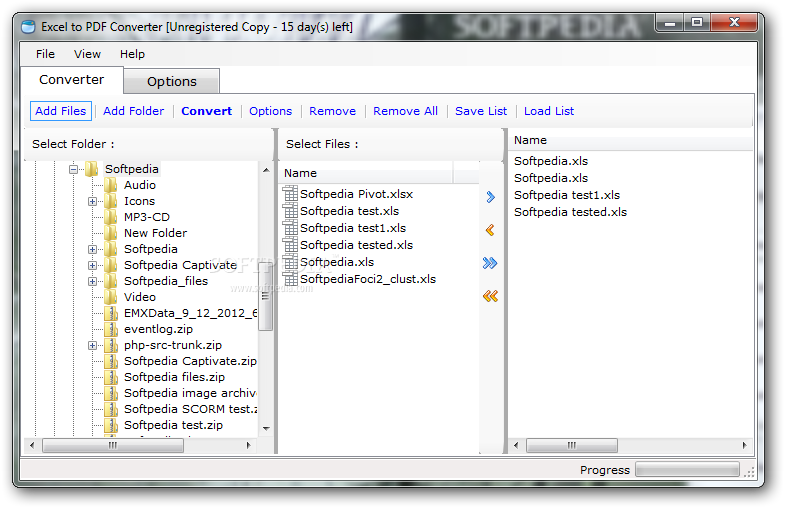Image resolution: width=785 pixels, height=508 pixels.
Task: Switch to the Options tab
Action: [x=172, y=82]
